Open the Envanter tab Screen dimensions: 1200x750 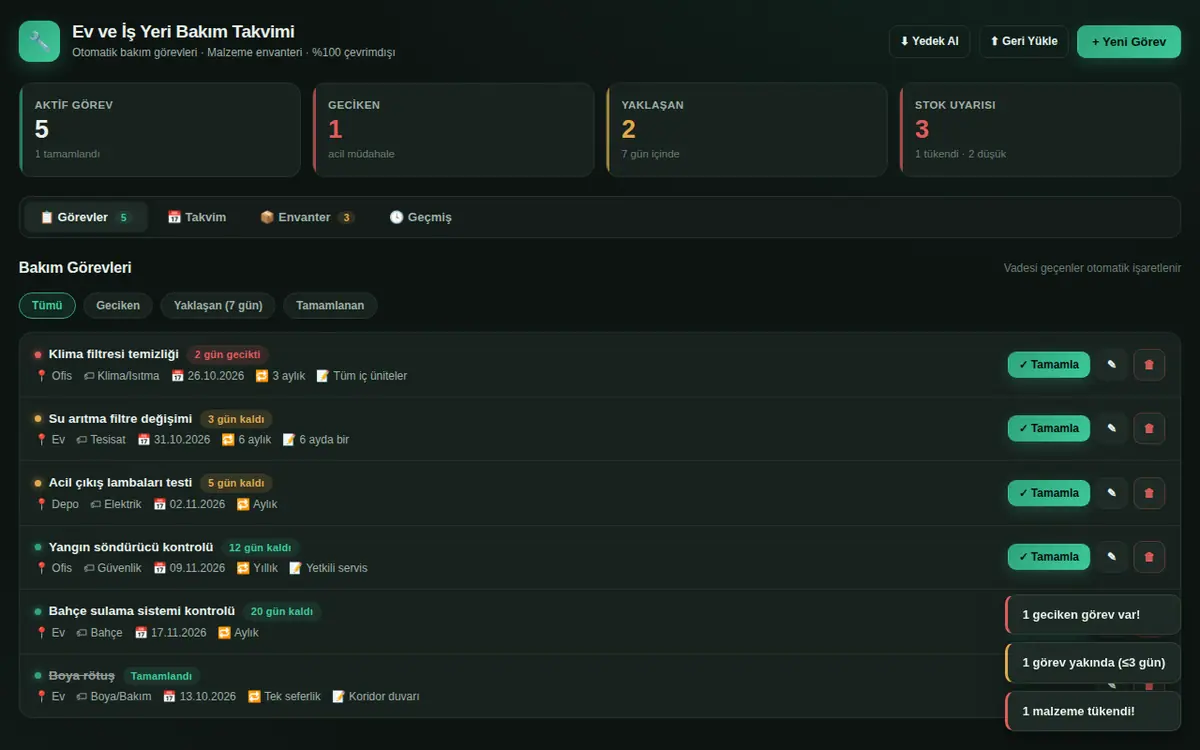coord(307,217)
